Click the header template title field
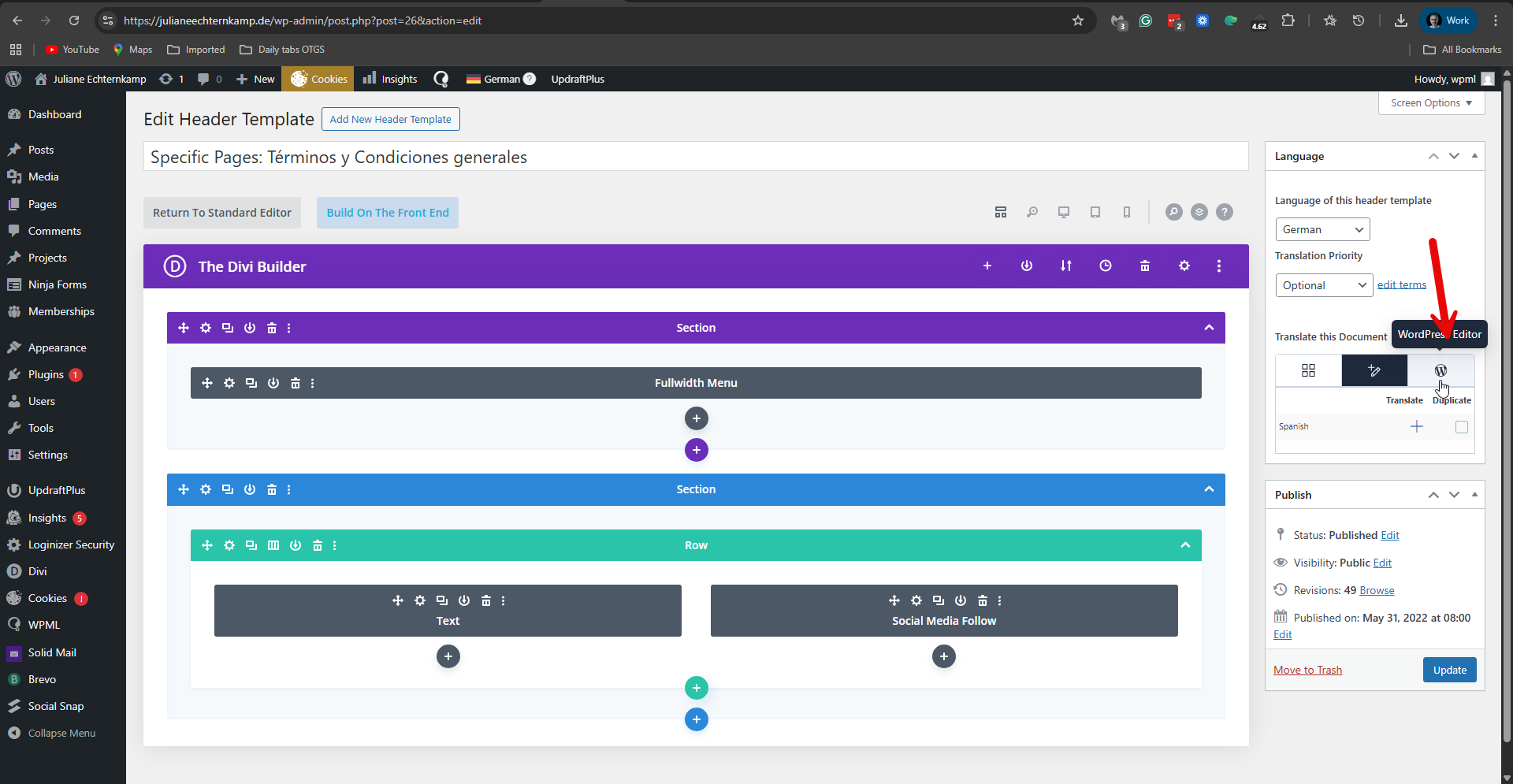Screen dimensions: 1513x784 click(695, 157)
